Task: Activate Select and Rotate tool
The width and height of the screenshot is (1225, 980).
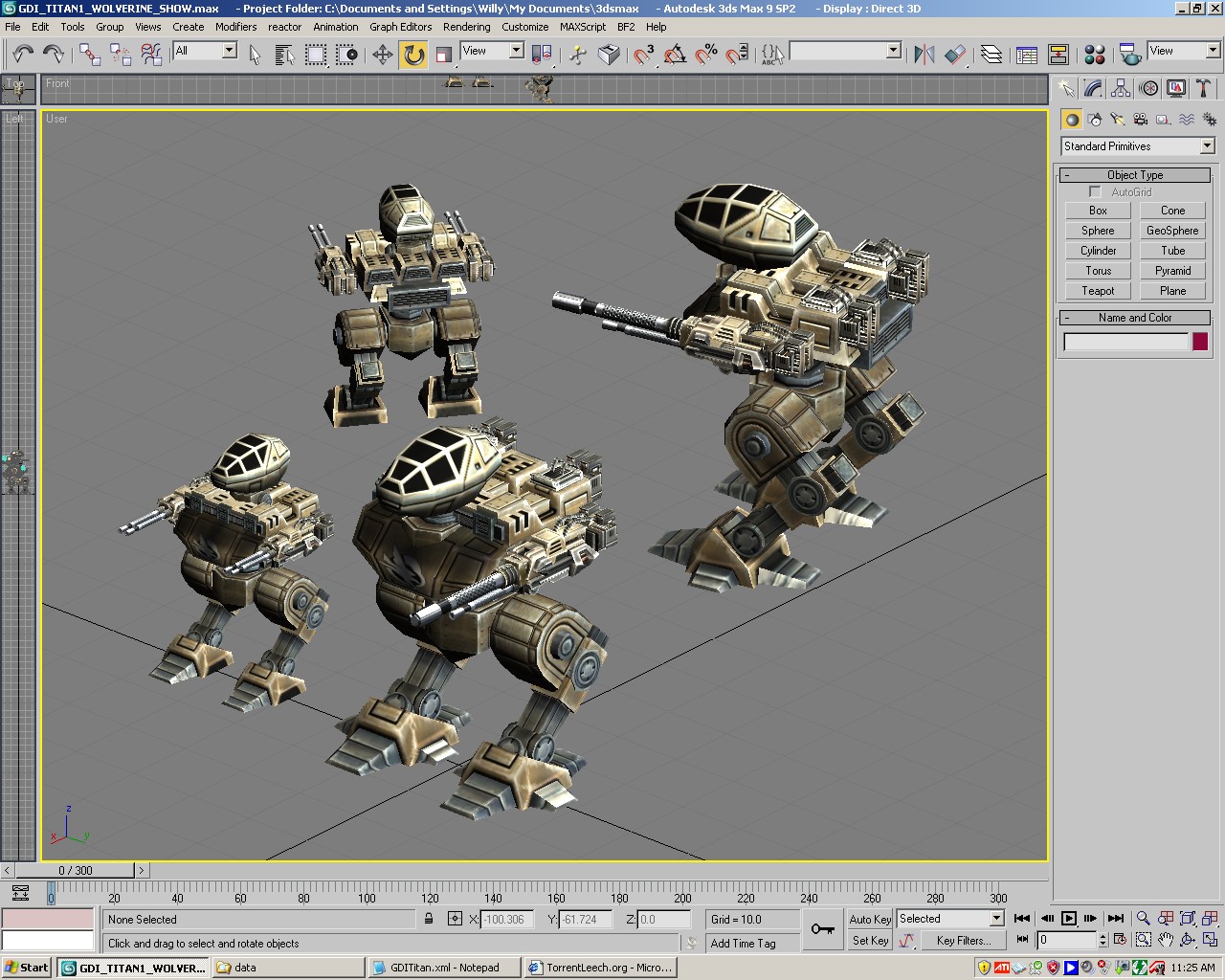Action: pos(413,55)
